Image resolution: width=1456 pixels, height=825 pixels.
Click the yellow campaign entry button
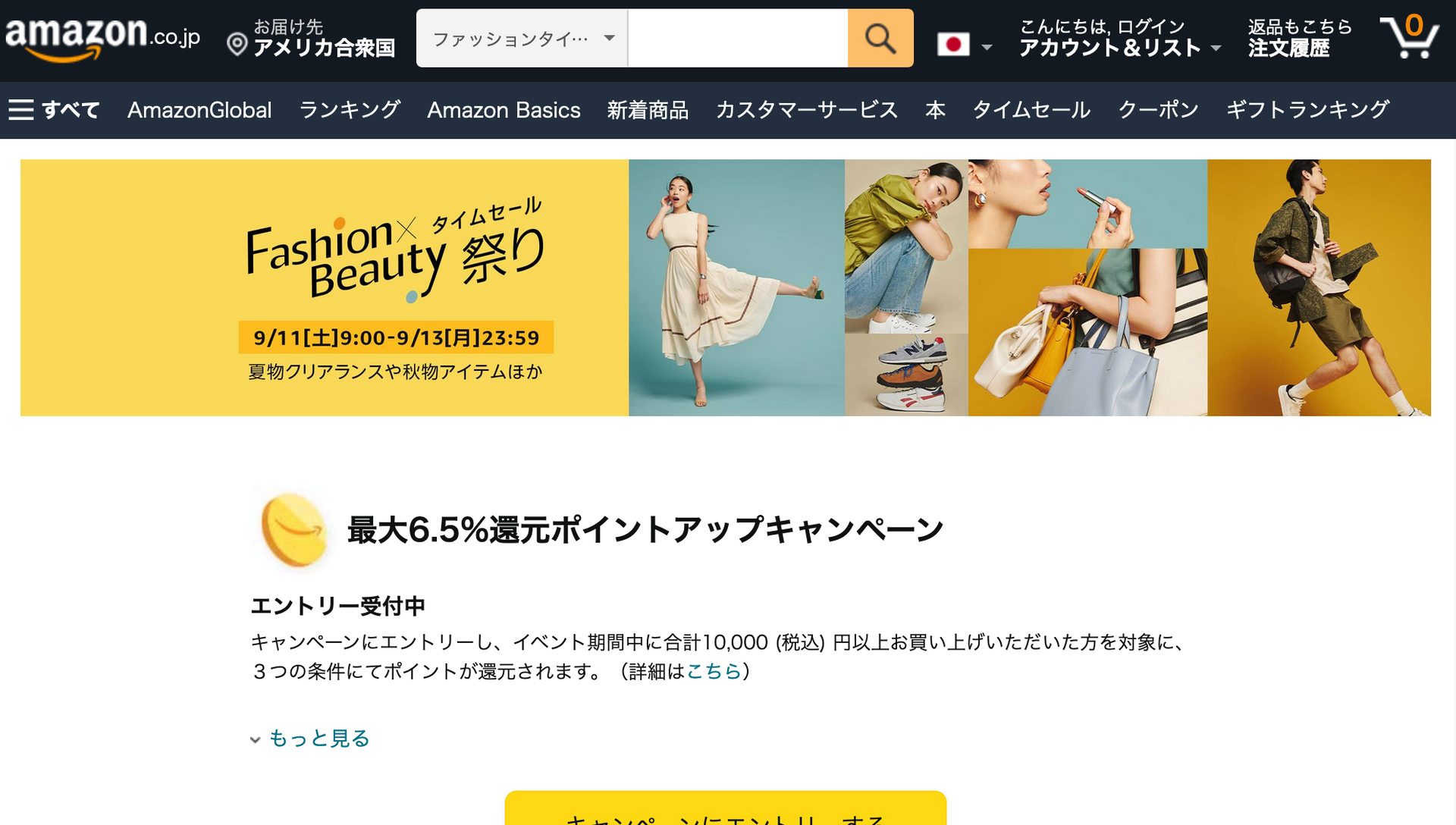tap(726, 808)
